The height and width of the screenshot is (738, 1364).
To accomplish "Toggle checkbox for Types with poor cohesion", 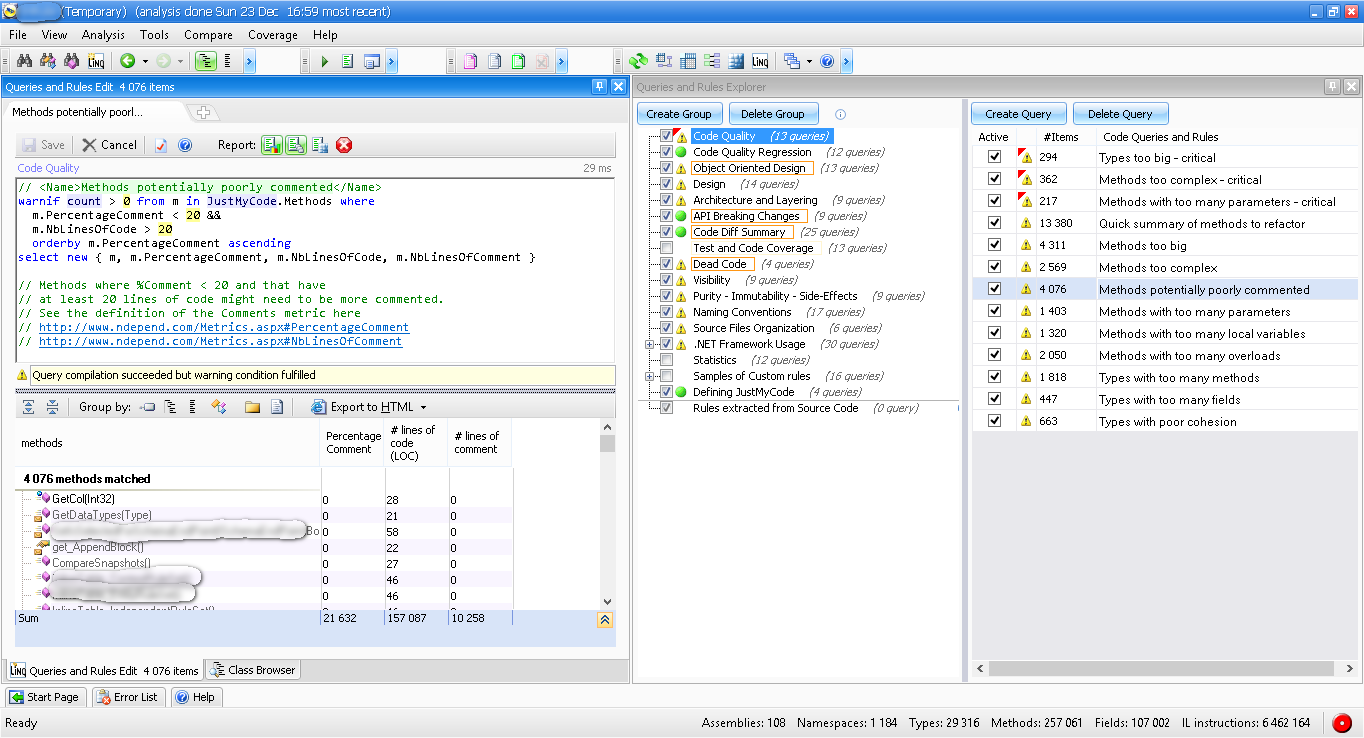I will [994, 421].
